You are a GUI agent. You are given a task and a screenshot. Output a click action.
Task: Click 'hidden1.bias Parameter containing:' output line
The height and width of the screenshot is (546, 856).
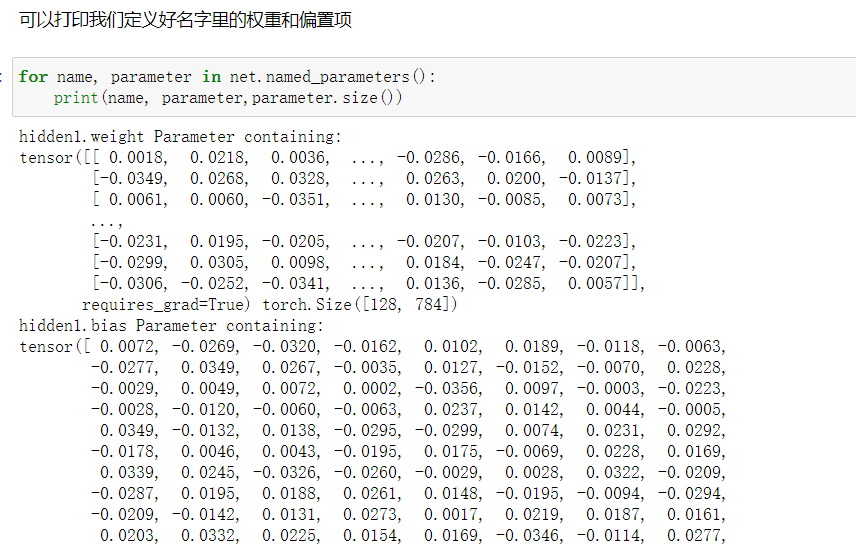(x=171, y=325)
